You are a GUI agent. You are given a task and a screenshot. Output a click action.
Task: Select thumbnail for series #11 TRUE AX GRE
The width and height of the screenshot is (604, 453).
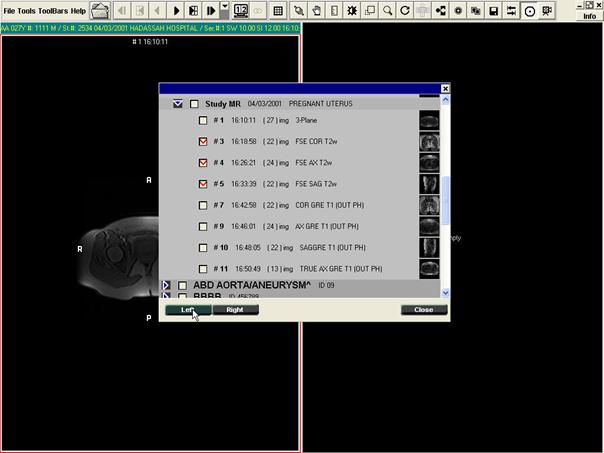(x=429, y=269)
